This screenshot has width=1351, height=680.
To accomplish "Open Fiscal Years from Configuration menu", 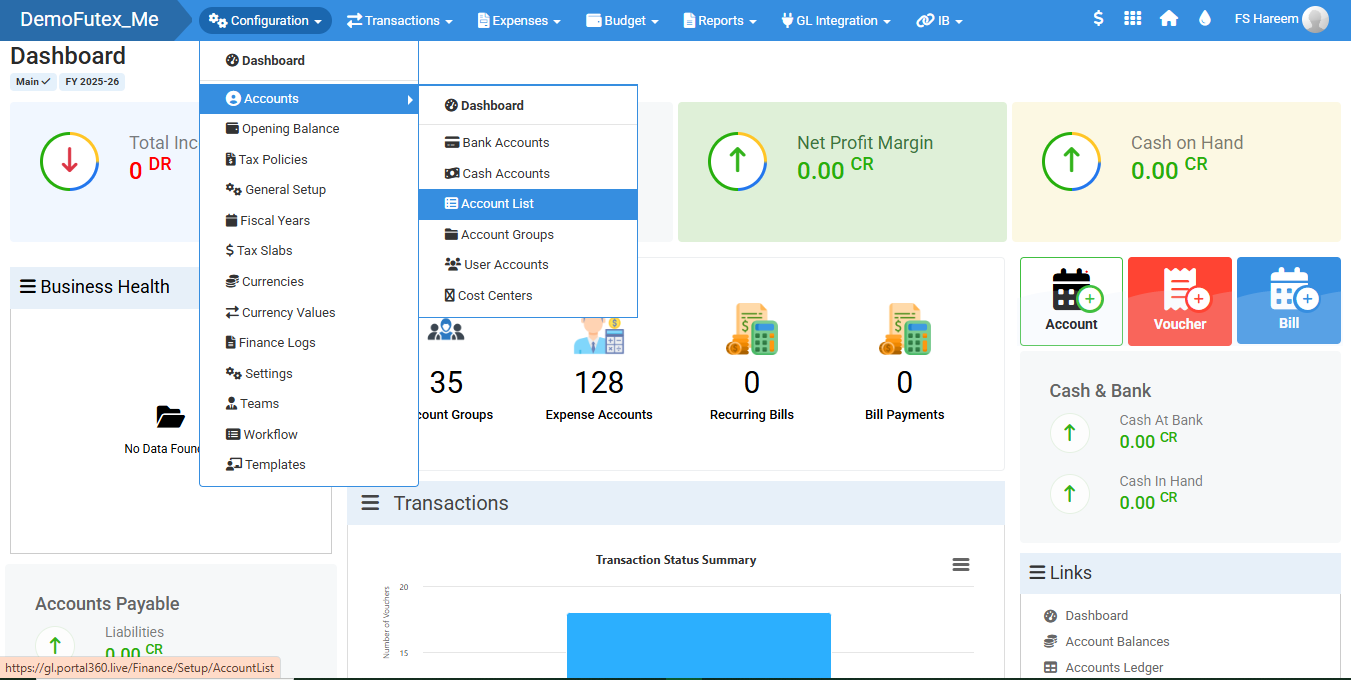I will (274, 221).
